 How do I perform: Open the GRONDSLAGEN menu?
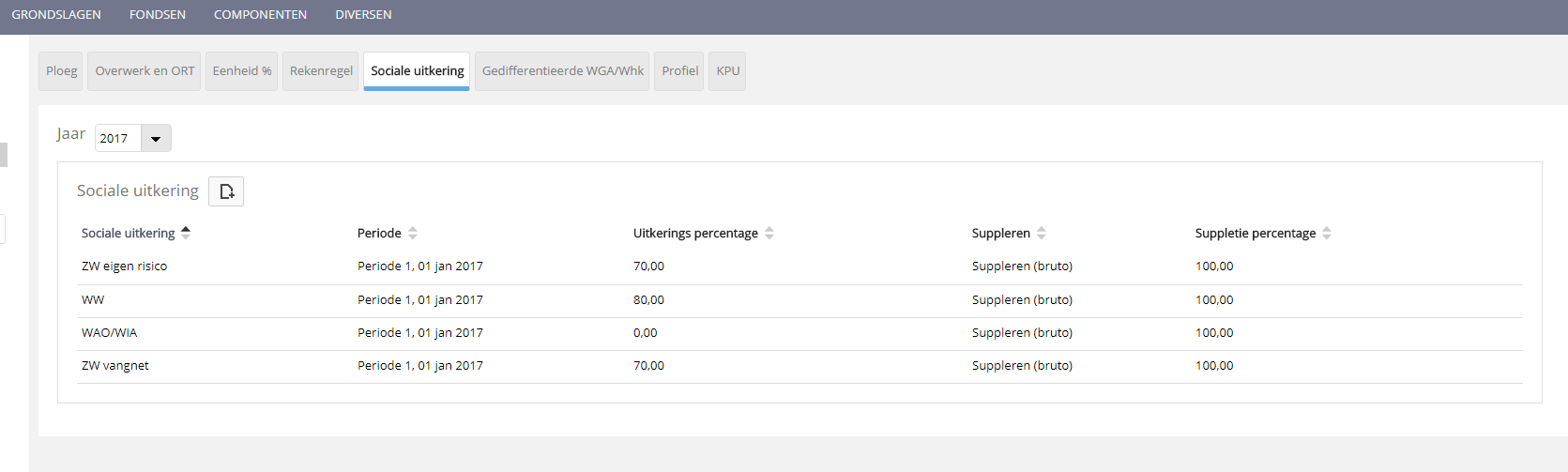tap(56, 15)
